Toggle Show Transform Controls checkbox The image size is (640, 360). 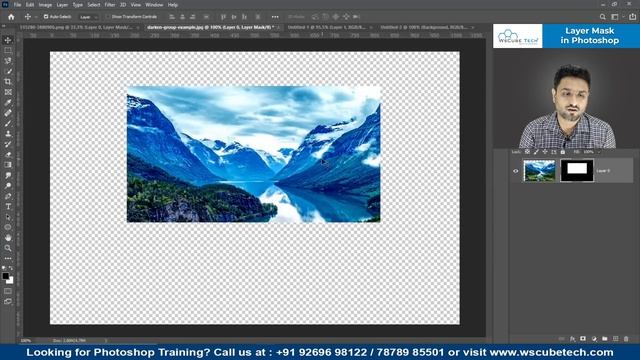click(x=108, y=17)
